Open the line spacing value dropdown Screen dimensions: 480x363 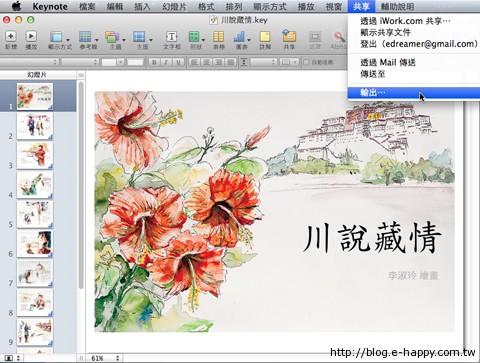(x=264, y=62)
